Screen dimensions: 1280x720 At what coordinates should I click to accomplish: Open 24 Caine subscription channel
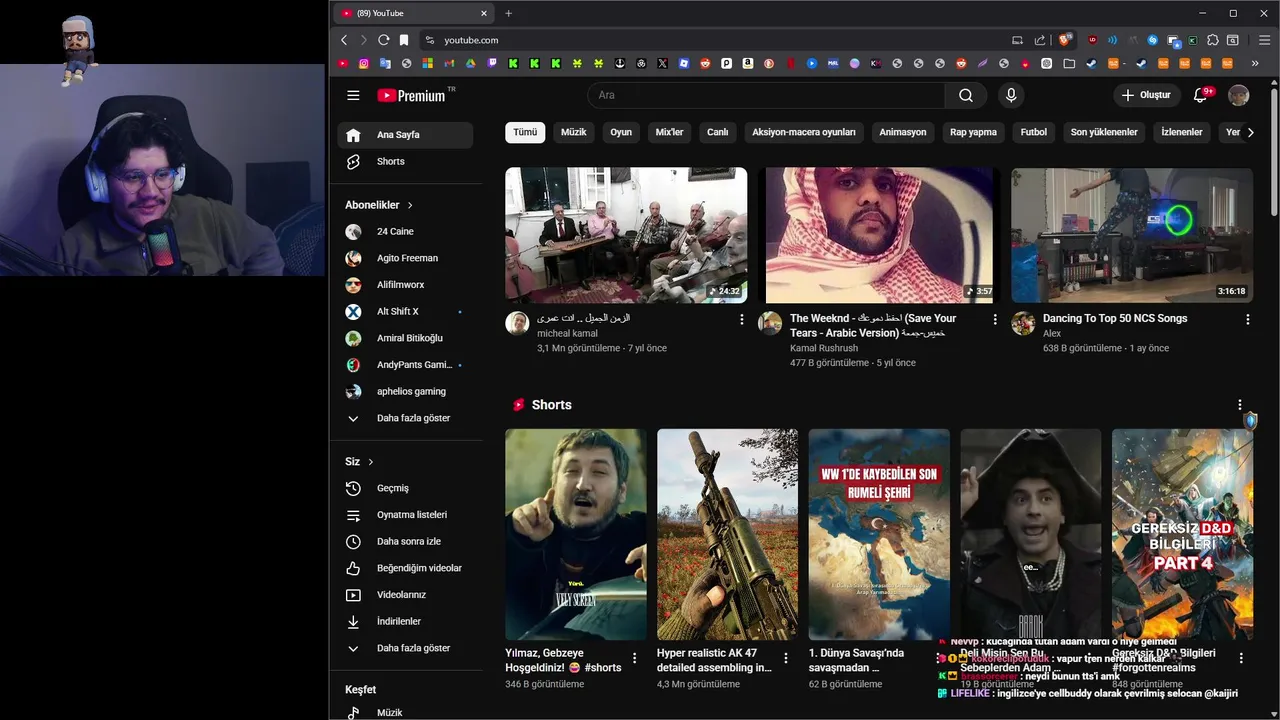(x=405, y=231)
